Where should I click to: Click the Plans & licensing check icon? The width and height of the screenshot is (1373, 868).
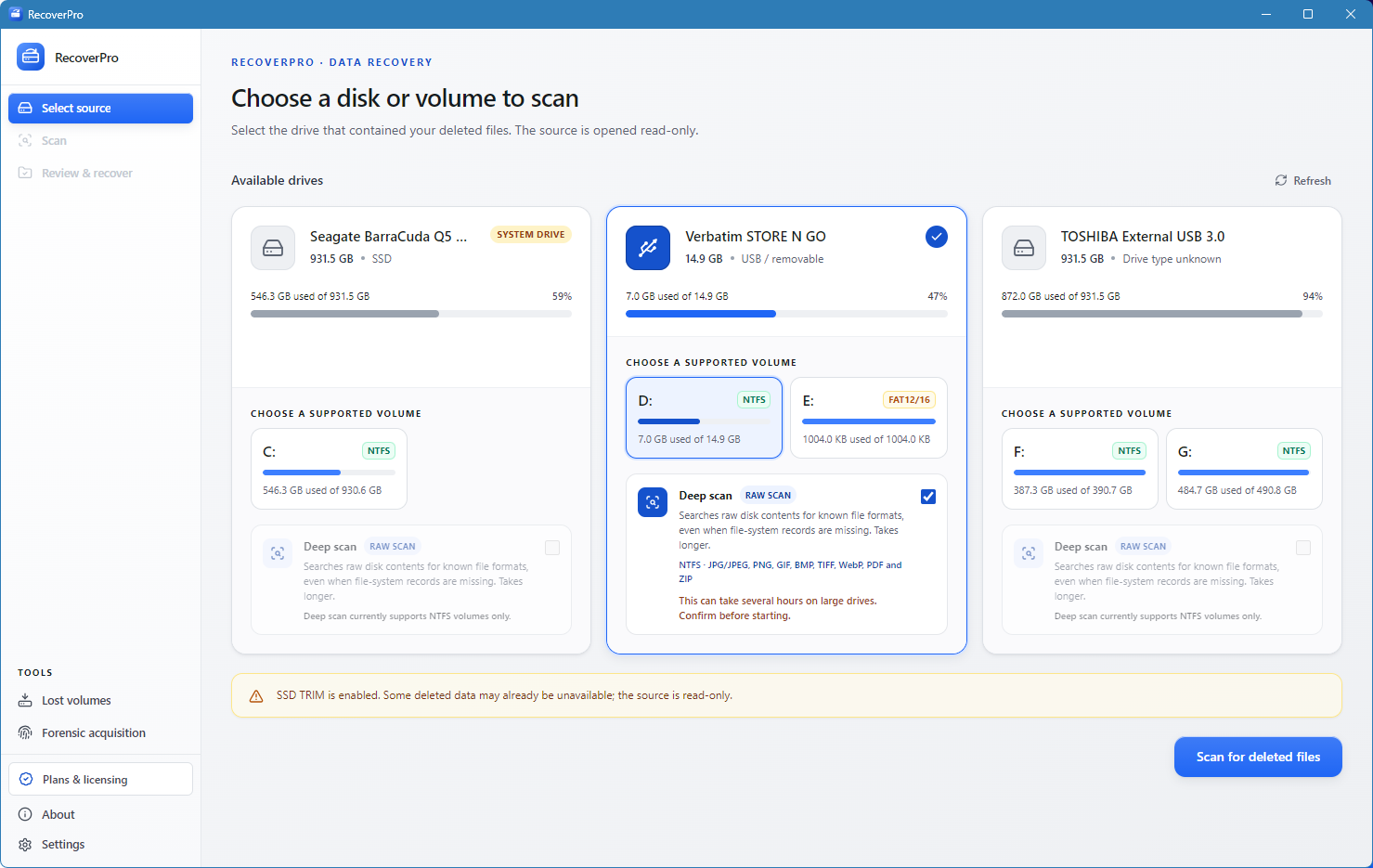26,779
